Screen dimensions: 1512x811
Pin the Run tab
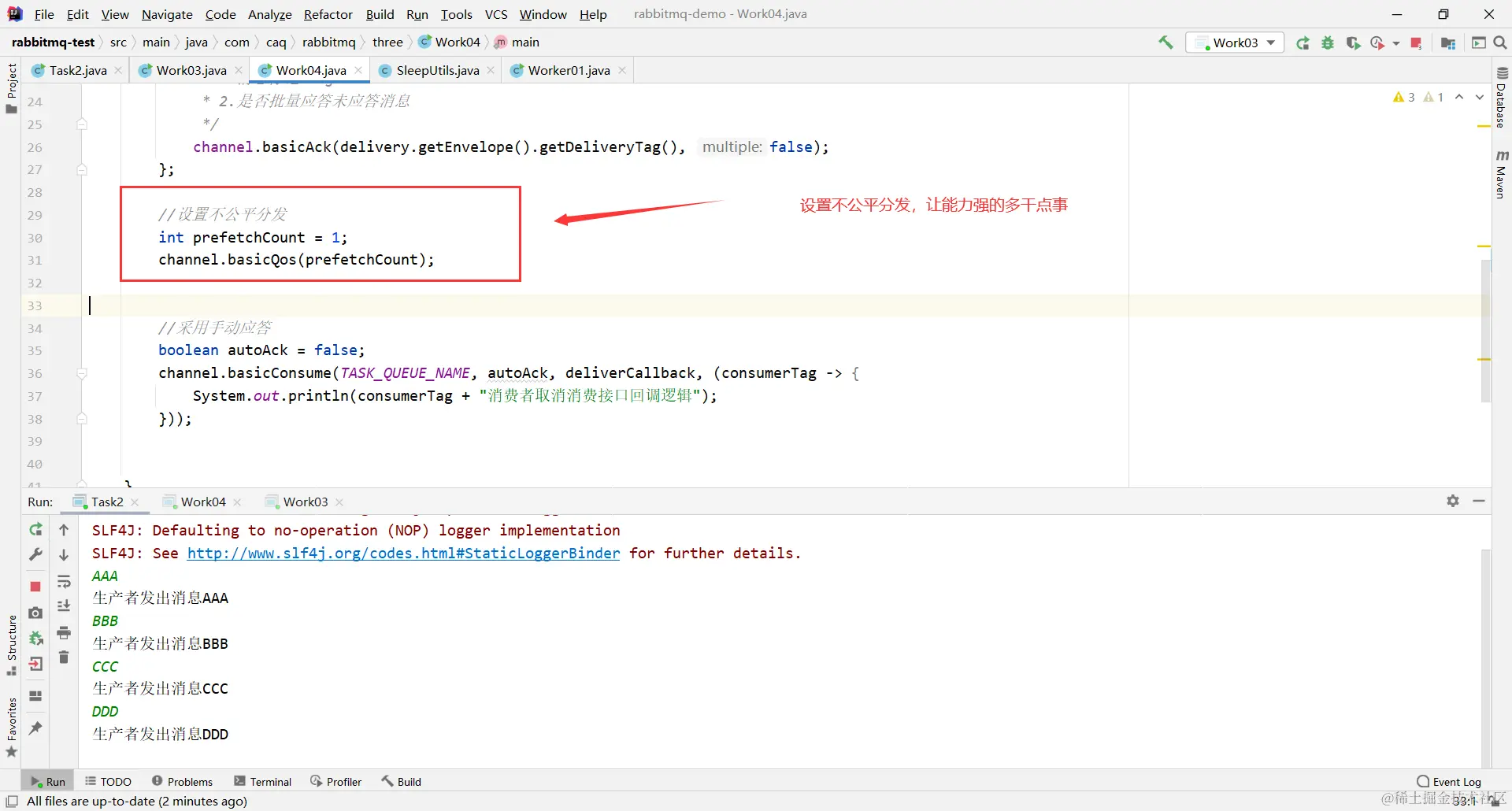[35, 728]
